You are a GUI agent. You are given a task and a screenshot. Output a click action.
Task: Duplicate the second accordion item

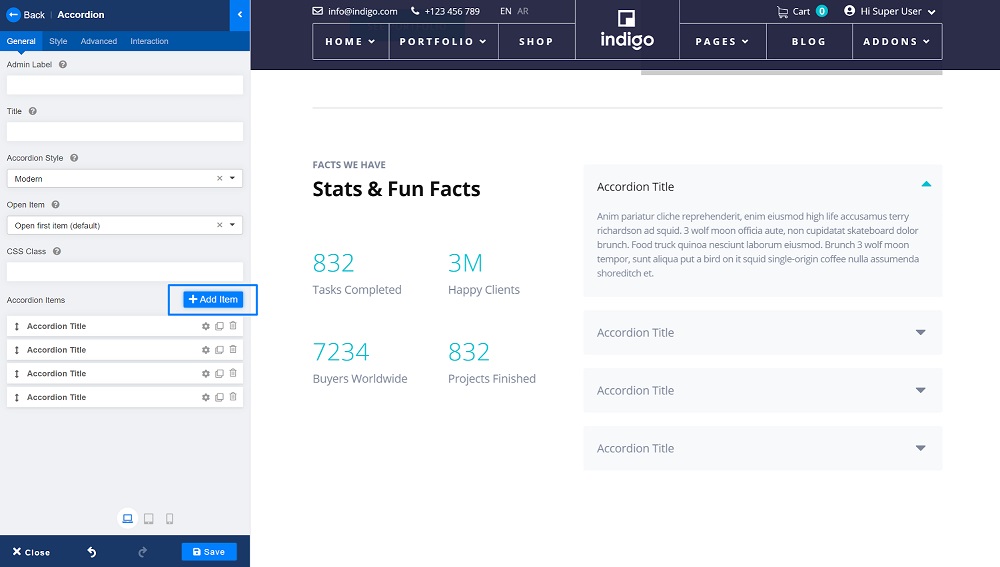point(219,350)
